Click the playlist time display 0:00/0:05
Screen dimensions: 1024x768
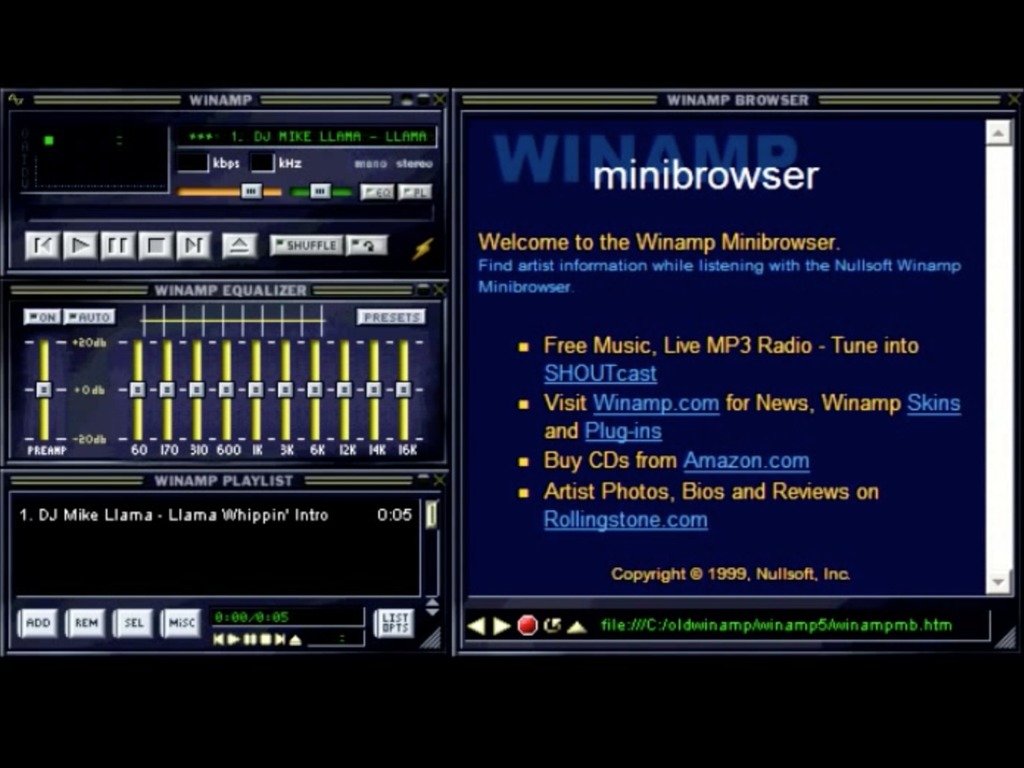(286, 617)
